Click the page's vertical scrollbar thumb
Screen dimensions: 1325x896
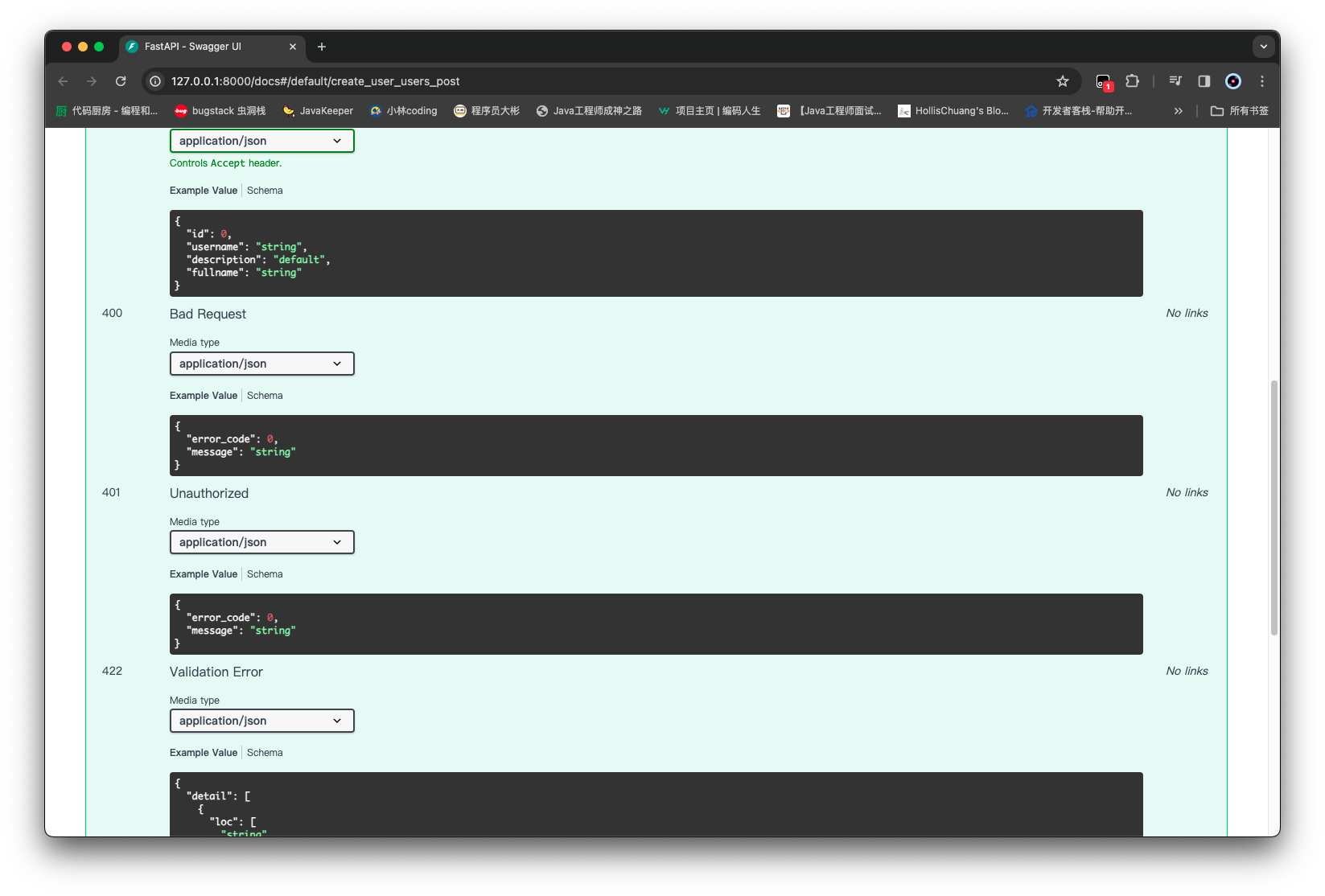pos(1274,508)
